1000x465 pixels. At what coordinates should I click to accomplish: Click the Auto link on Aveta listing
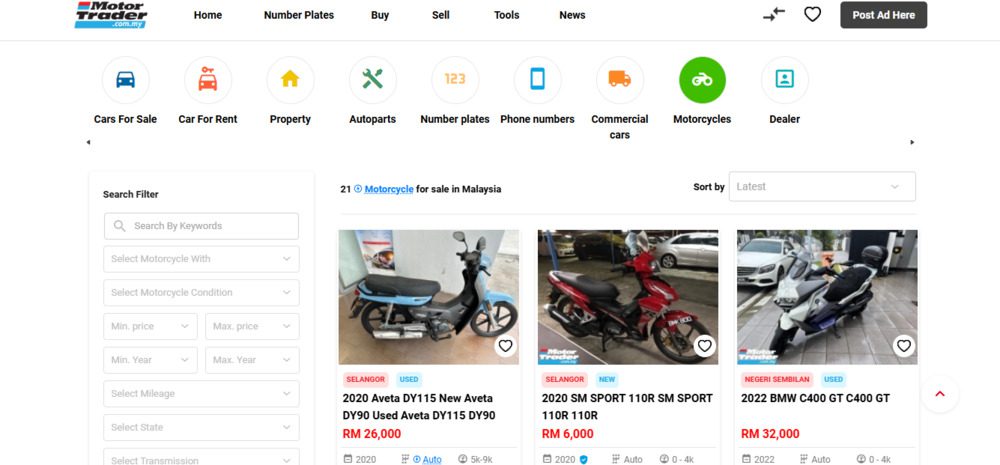pos(432,460)
